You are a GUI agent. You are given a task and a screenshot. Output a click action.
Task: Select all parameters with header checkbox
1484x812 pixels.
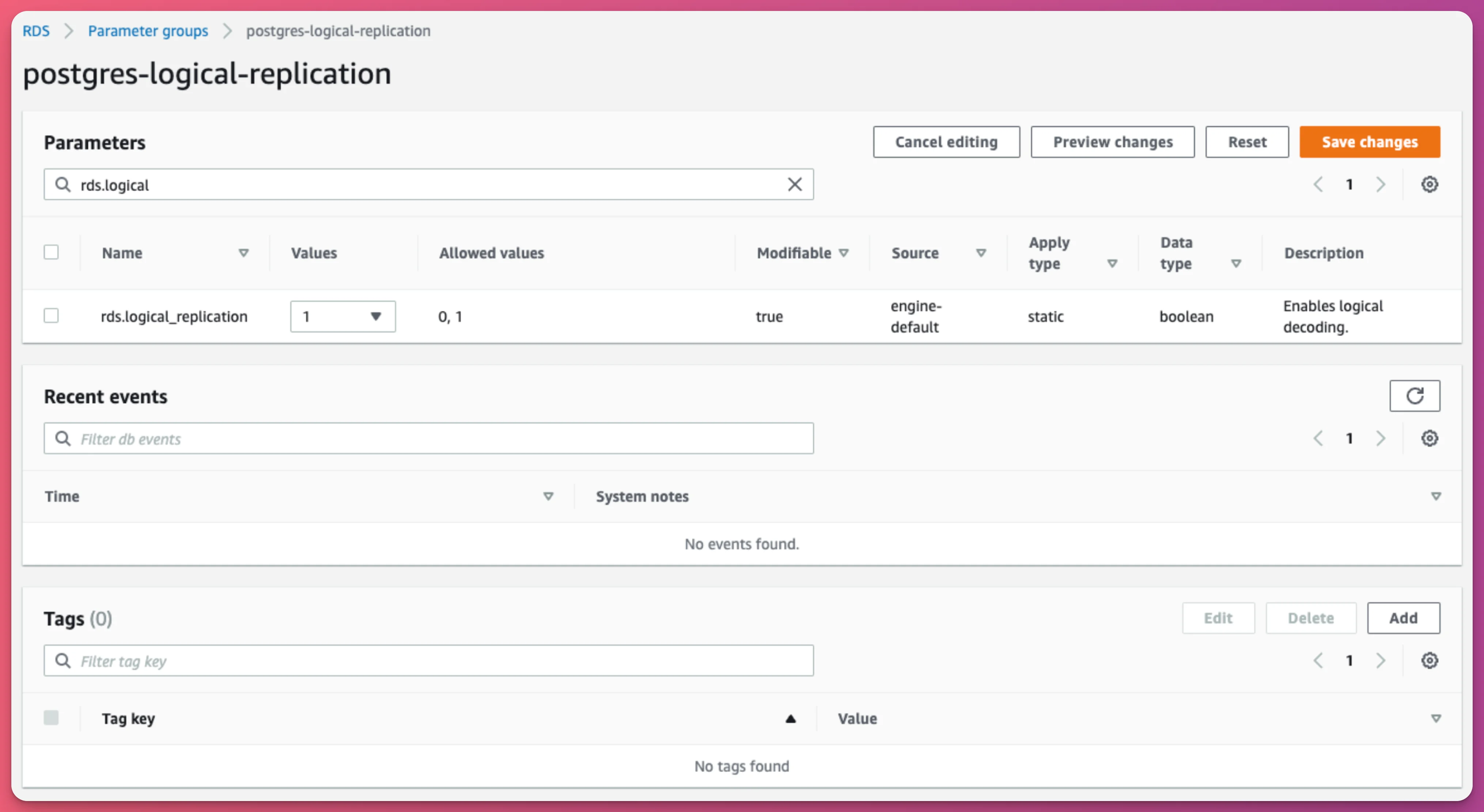click(x=51, y=252)
